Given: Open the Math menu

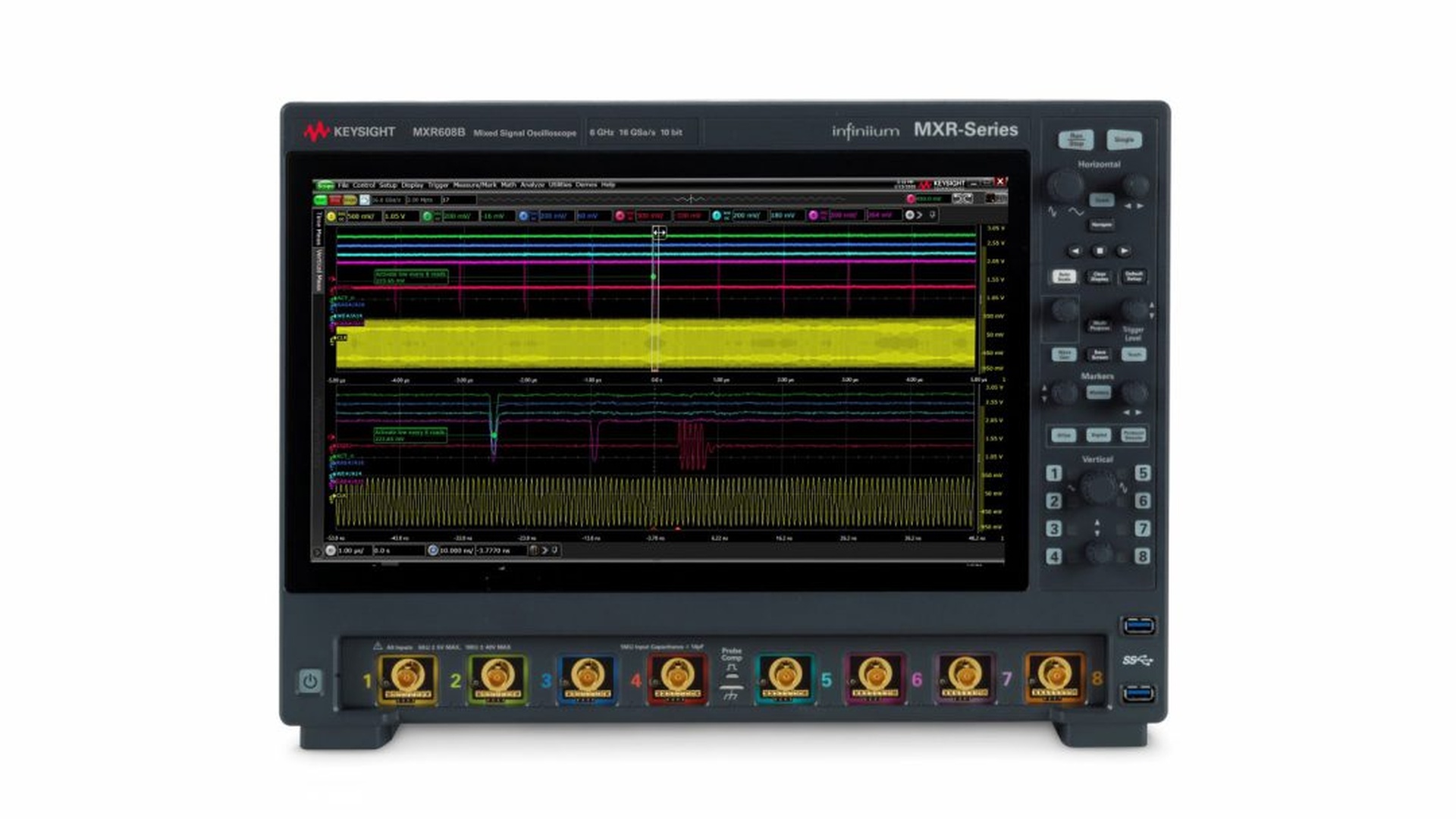Looking at the screenshot, I should click(x=508, y=185).
